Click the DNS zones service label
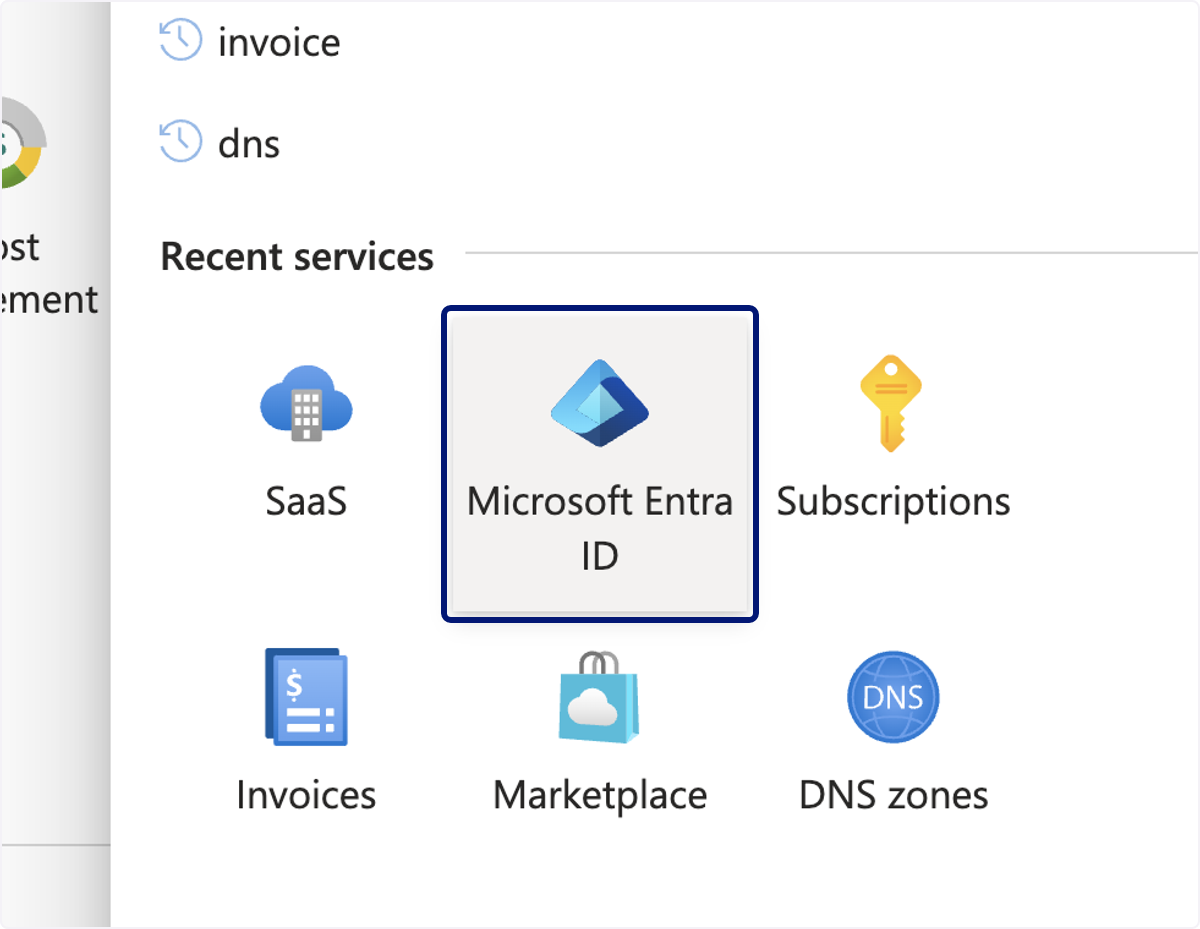Image resolution: width=1200 pixels, height=929 pixels. (894, 795)
